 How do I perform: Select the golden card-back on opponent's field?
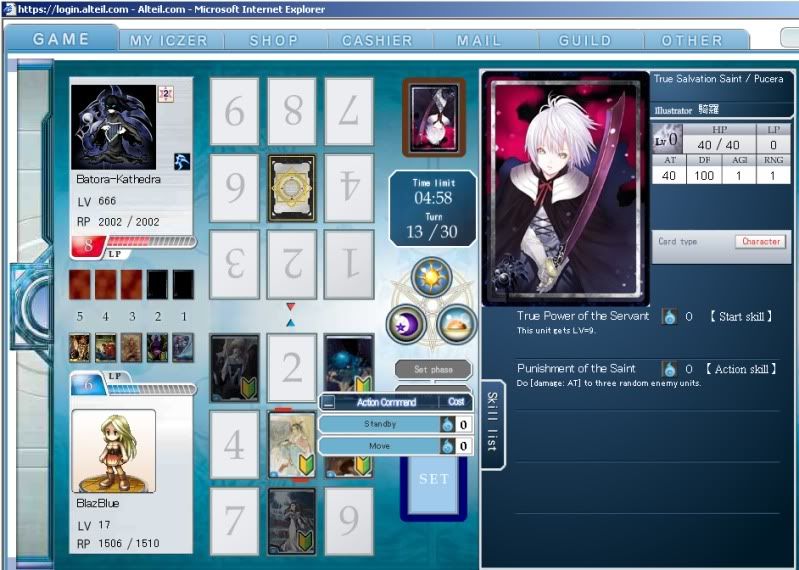point(292,188)
